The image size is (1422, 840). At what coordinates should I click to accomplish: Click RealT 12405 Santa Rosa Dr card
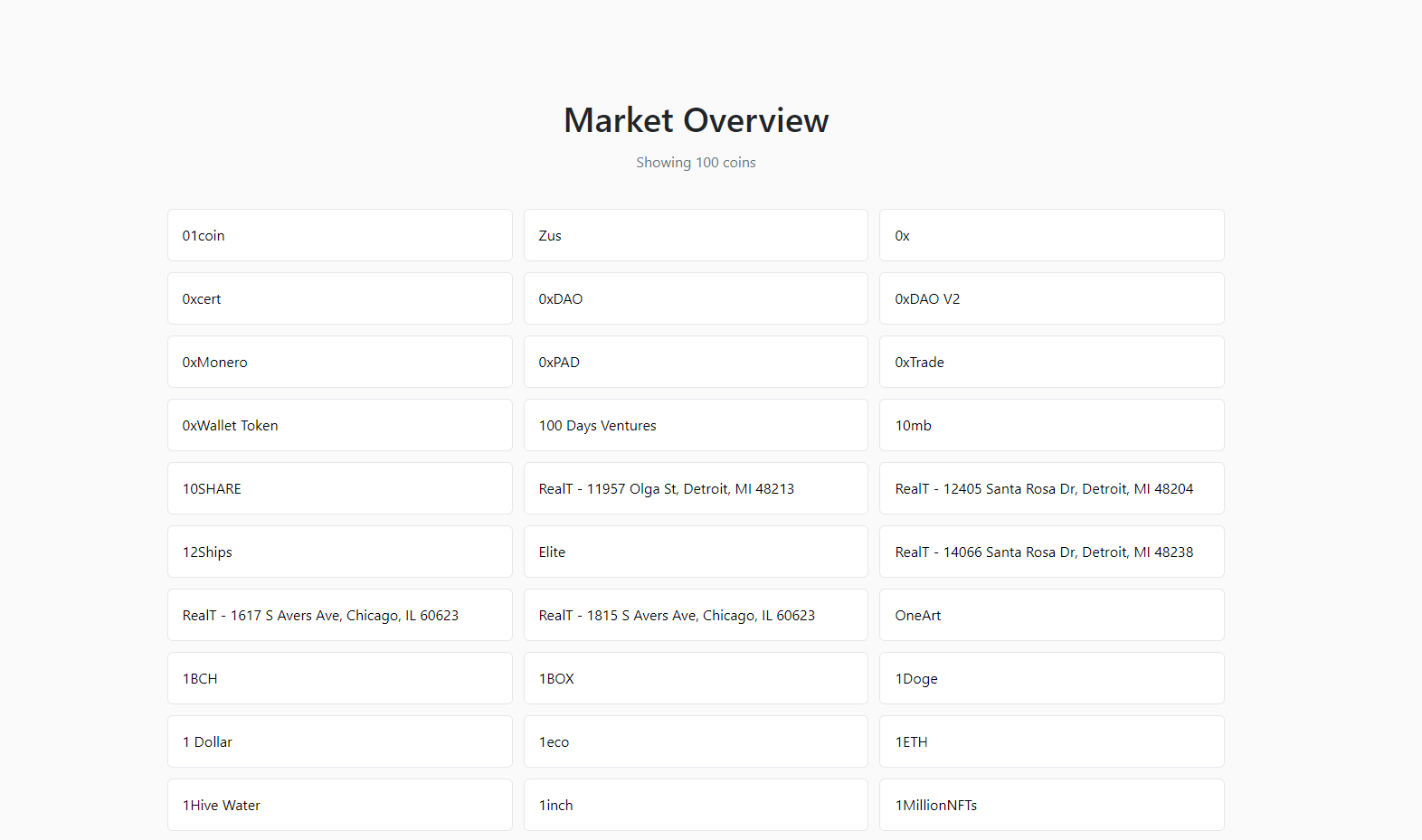tap(1052, 488)
